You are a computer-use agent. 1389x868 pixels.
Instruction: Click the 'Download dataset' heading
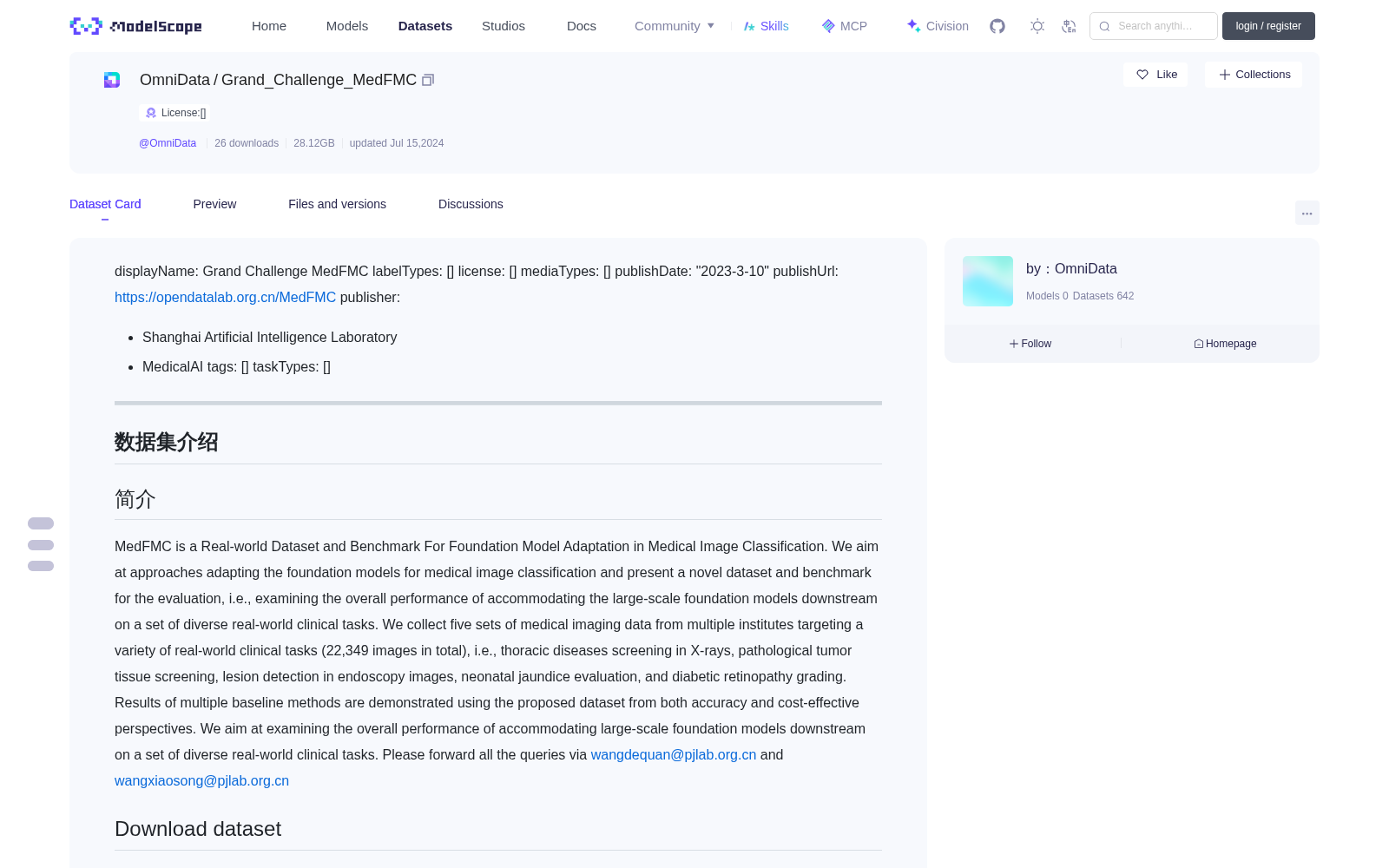point(198,829)
